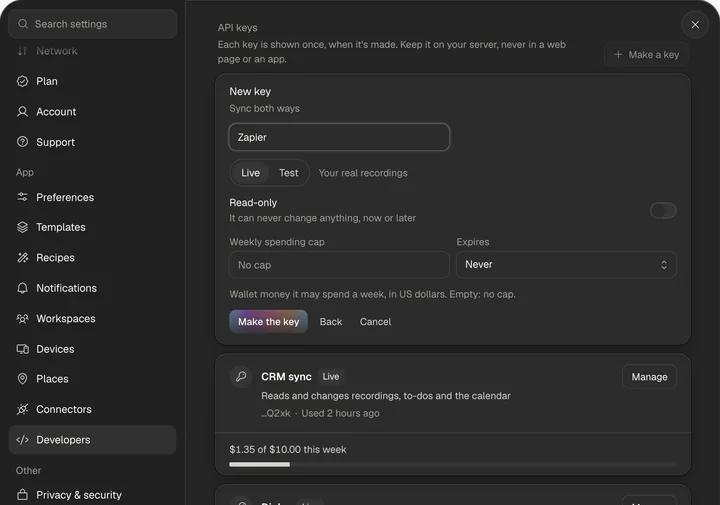Click the 'API keys' heading
Screen dimensions: 720x505
[x=237, y=28]
